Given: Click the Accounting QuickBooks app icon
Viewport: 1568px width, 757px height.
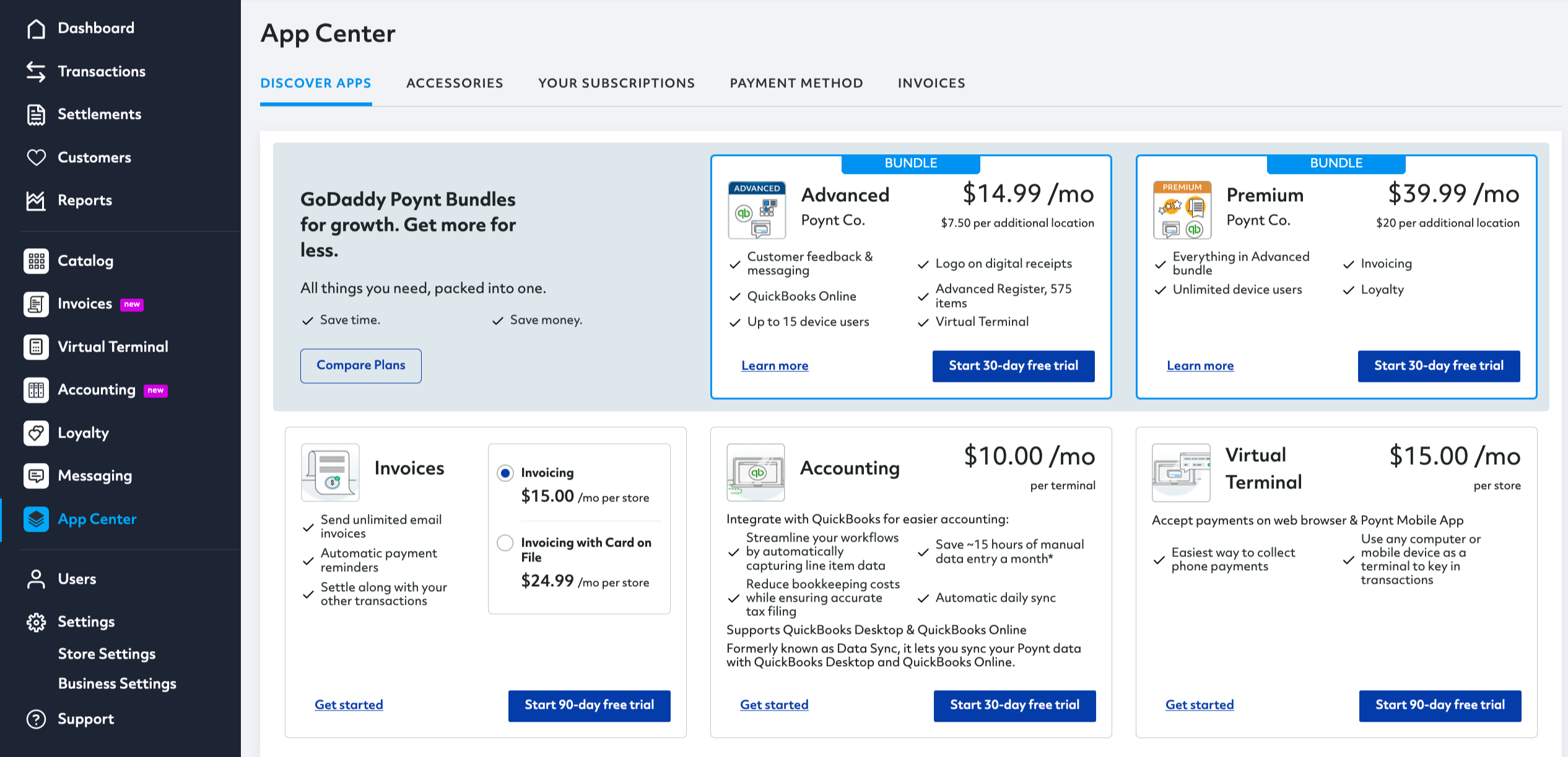Looking at the screenshot, I should (756, 472).
